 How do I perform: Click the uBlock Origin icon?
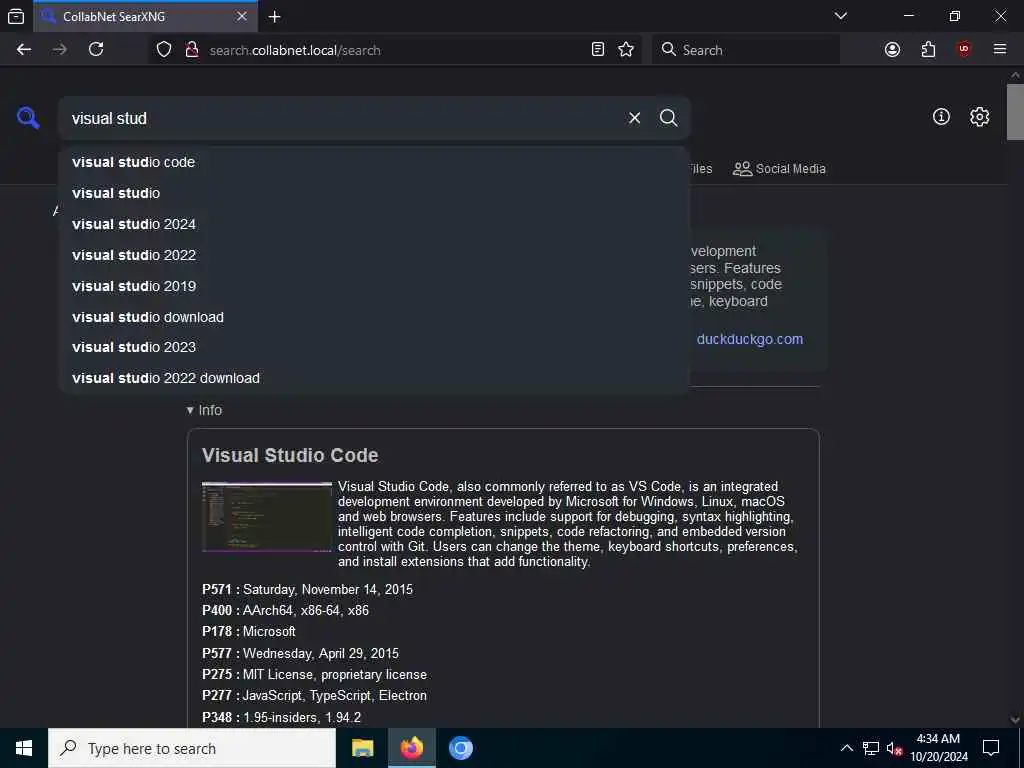964,50
